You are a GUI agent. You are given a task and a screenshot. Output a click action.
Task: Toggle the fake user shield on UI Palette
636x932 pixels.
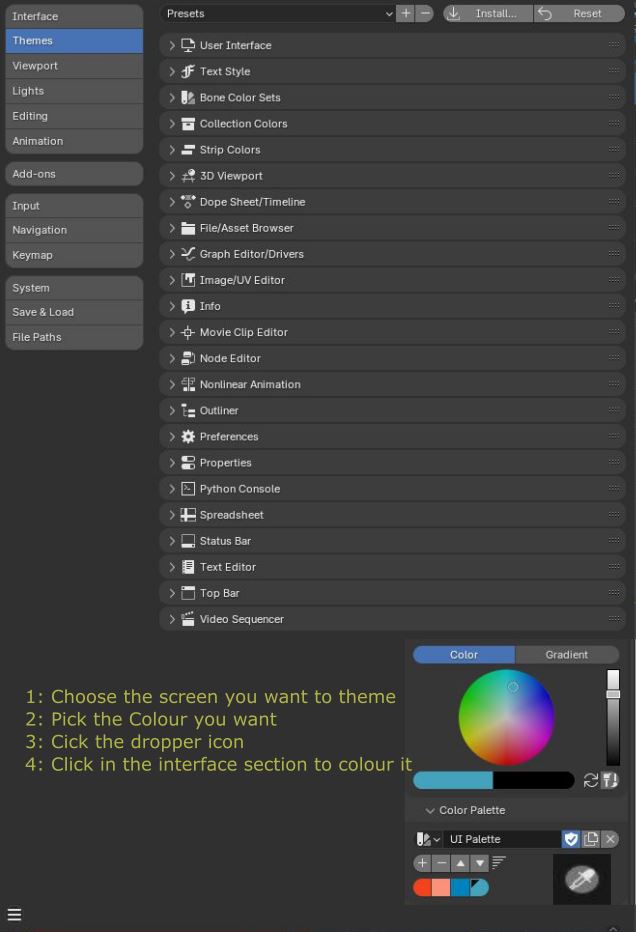(571, 839)
